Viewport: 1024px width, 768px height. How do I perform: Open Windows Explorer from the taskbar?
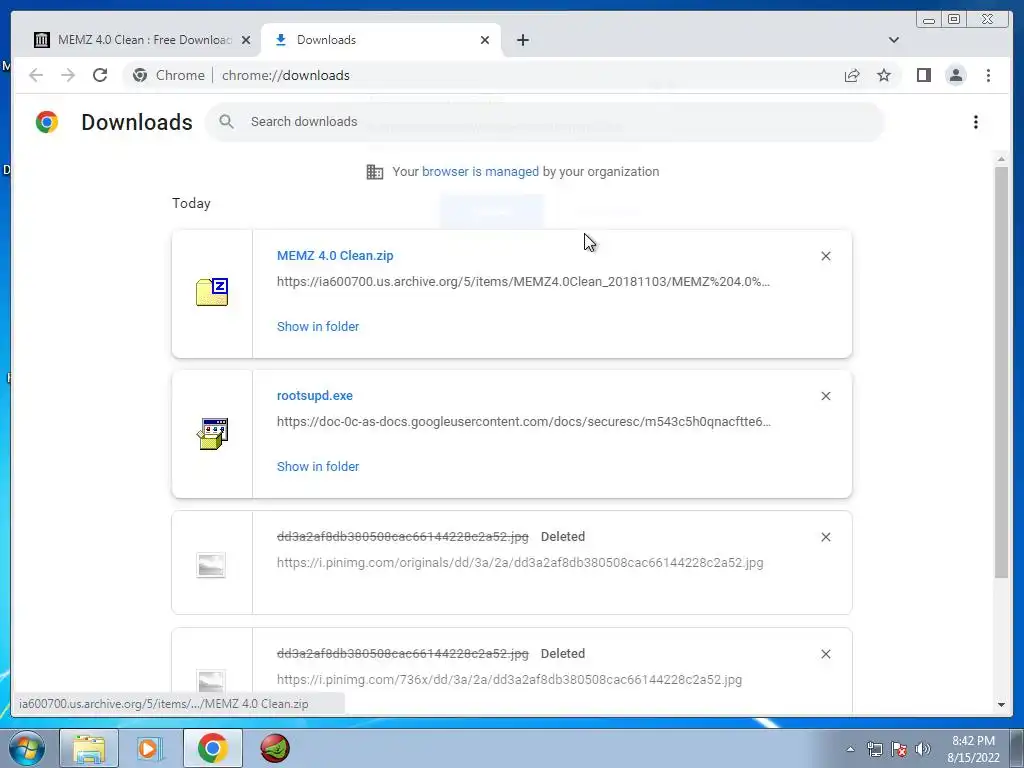(x=89, y=749)
